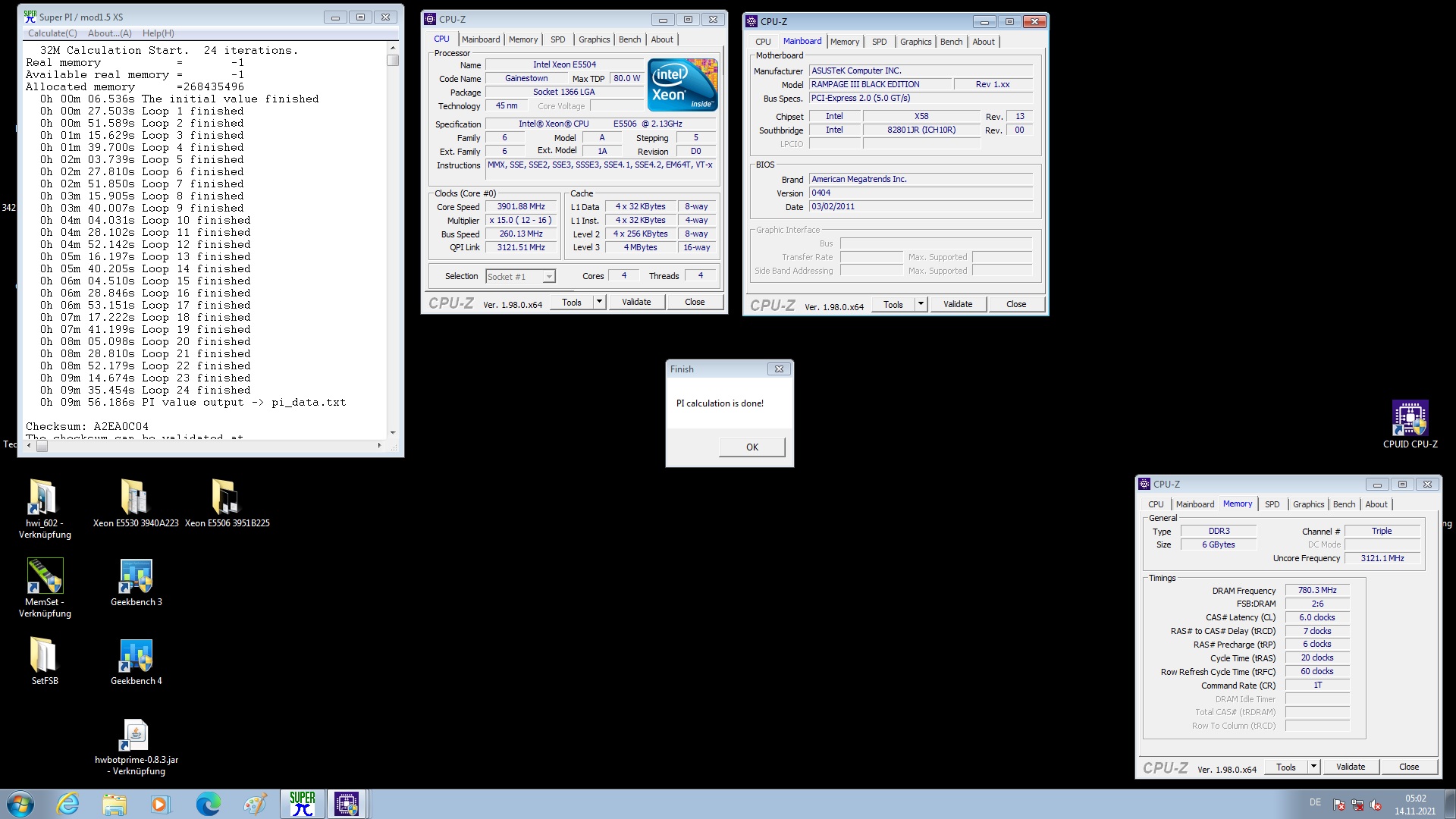Click Close button in Mainboard window

[x=1016, y=304]
